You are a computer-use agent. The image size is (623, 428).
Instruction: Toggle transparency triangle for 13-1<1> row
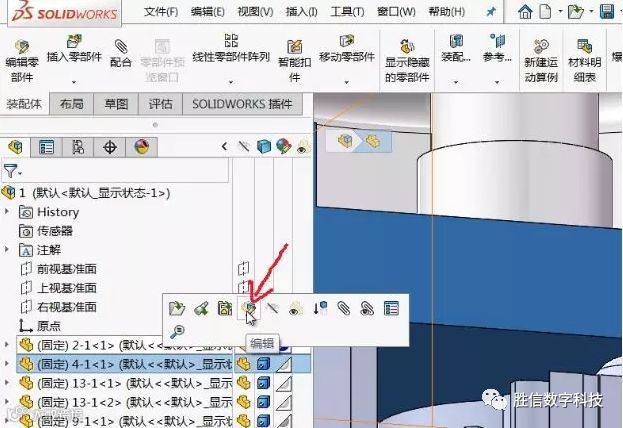284,383
